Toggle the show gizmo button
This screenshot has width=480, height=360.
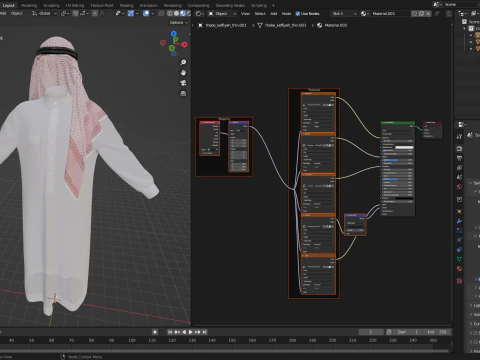[131, 13]
